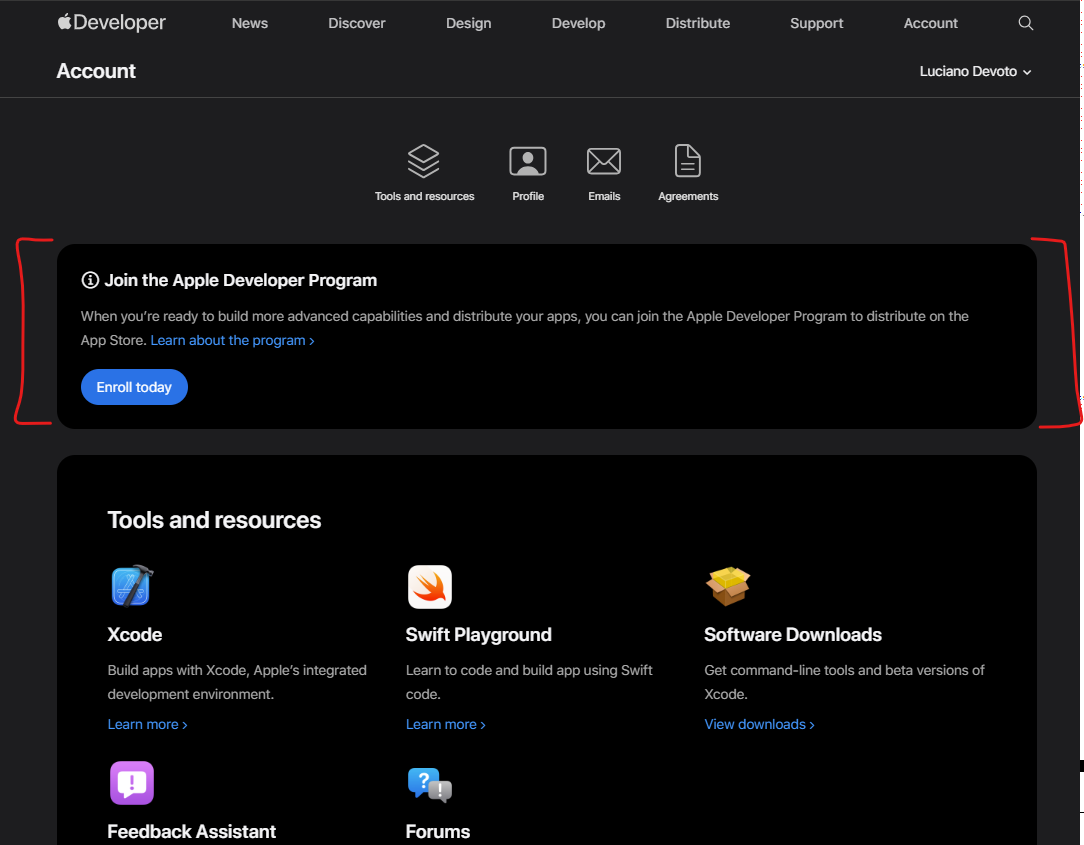Viewport: 1084px width, 845px height.
Task: Open the News menu item
Action: pyautogui.click(x=250, y=23)
